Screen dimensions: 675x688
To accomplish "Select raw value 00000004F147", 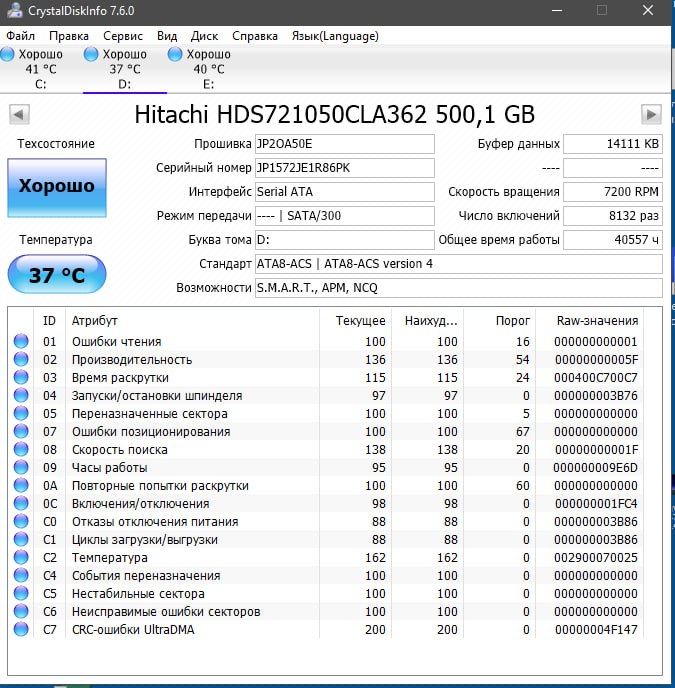I will coord(596,629).
